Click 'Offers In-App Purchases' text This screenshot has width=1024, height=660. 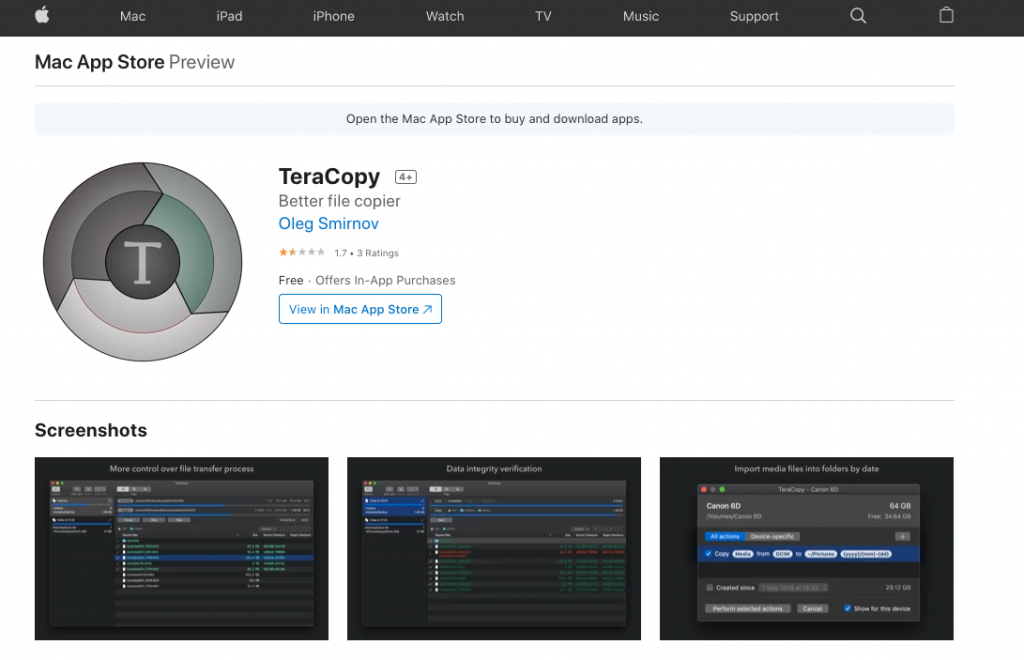click(x=385, y=280)
